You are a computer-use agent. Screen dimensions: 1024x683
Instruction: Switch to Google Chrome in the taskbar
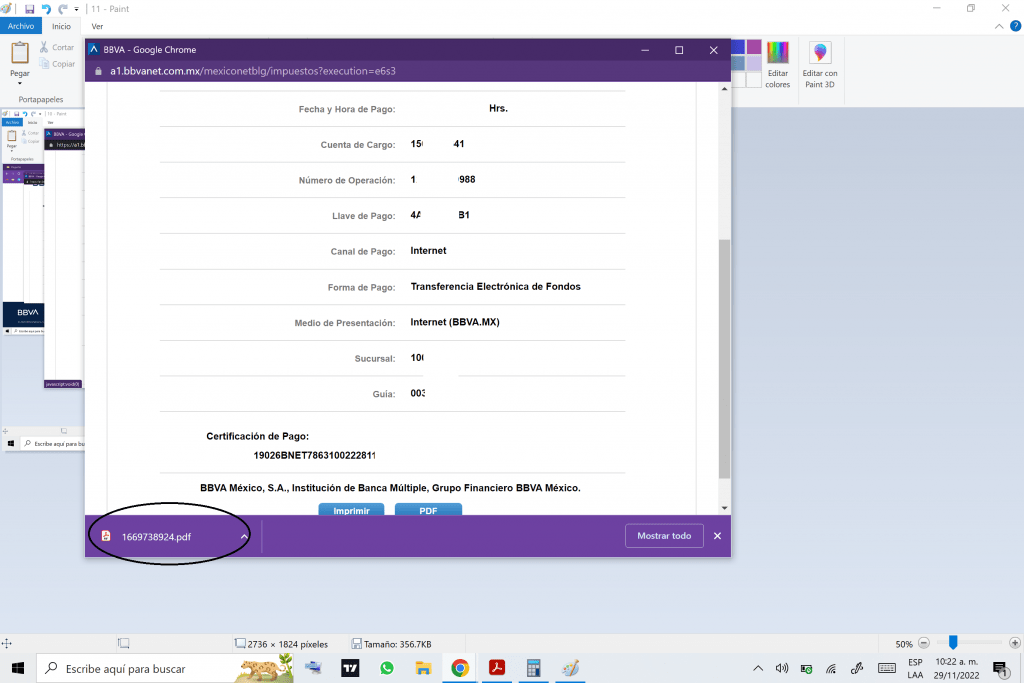coord(460,668)
